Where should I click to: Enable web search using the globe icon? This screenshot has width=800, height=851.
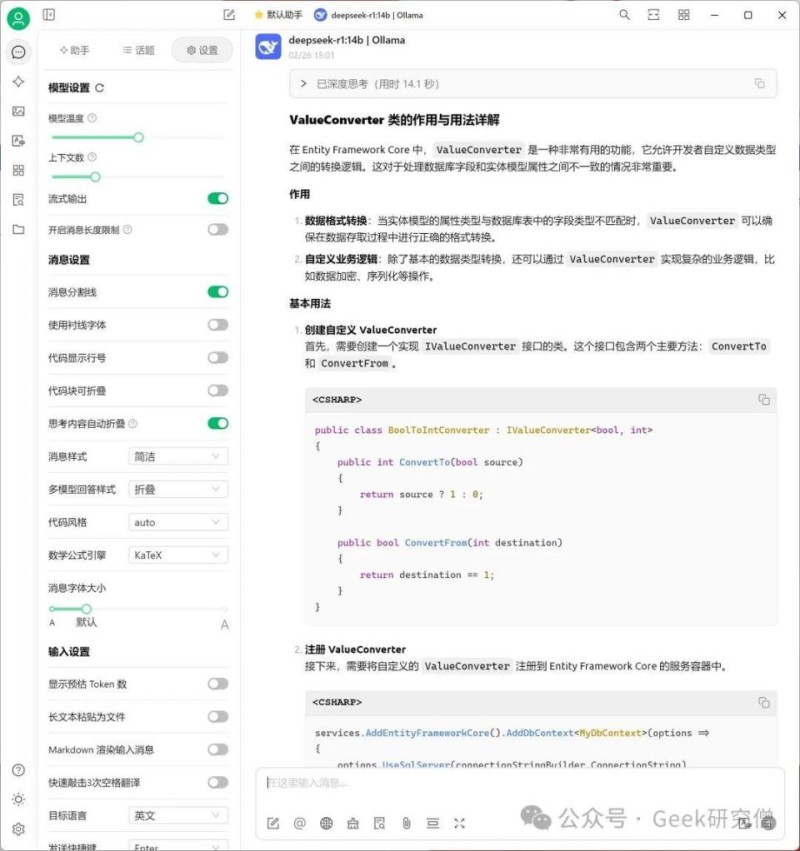(x=324, y=821)
